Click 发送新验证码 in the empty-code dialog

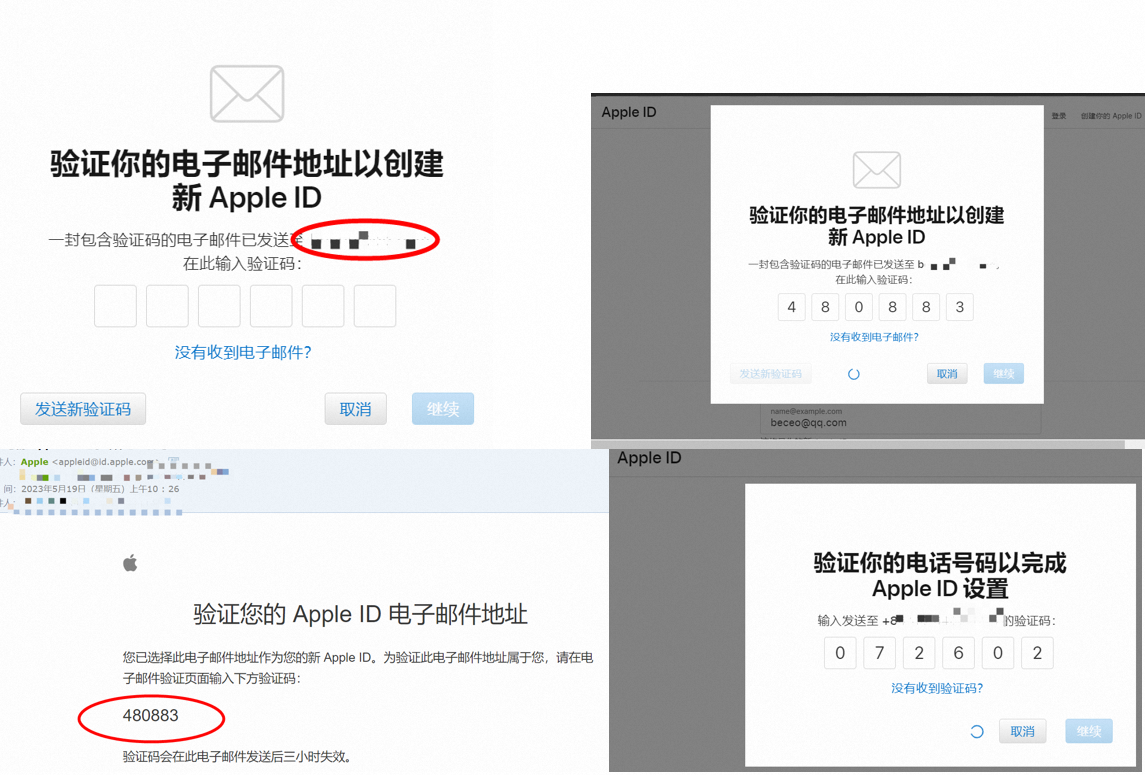pyautogui.click(x=83, y=409)
